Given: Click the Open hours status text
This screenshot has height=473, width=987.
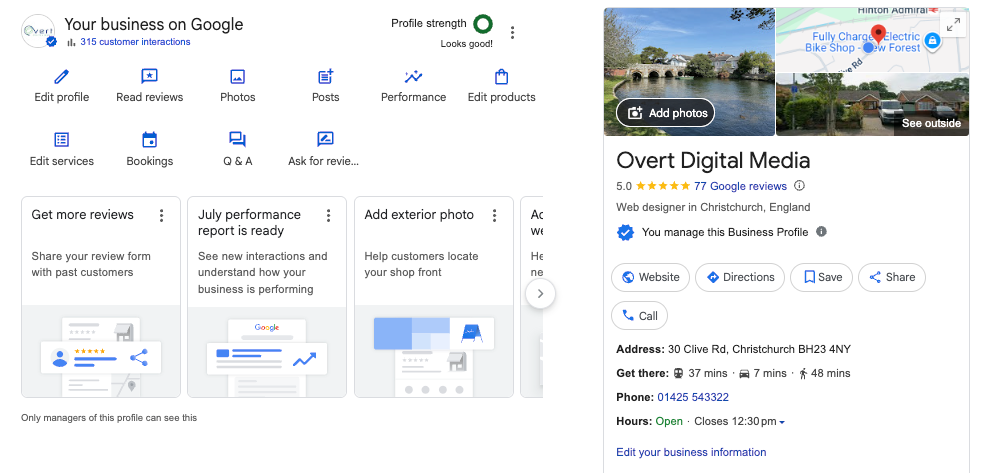Looking at the screenshot, I should point(669,421).
